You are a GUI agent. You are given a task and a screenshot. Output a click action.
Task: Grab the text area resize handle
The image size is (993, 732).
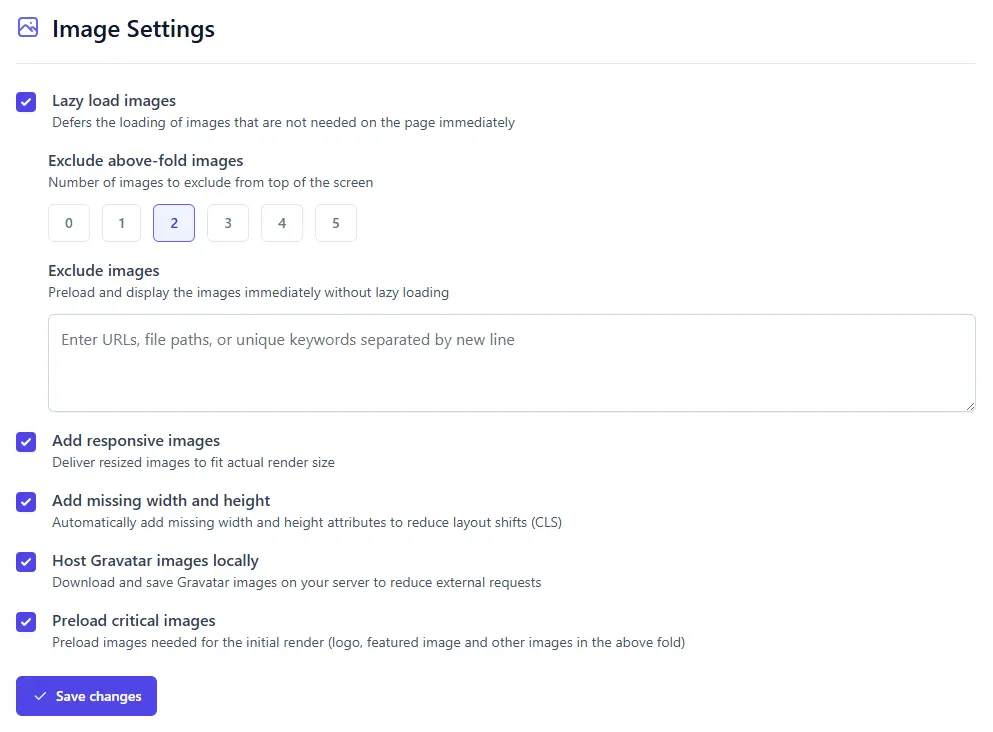click(x=970, y=407)
